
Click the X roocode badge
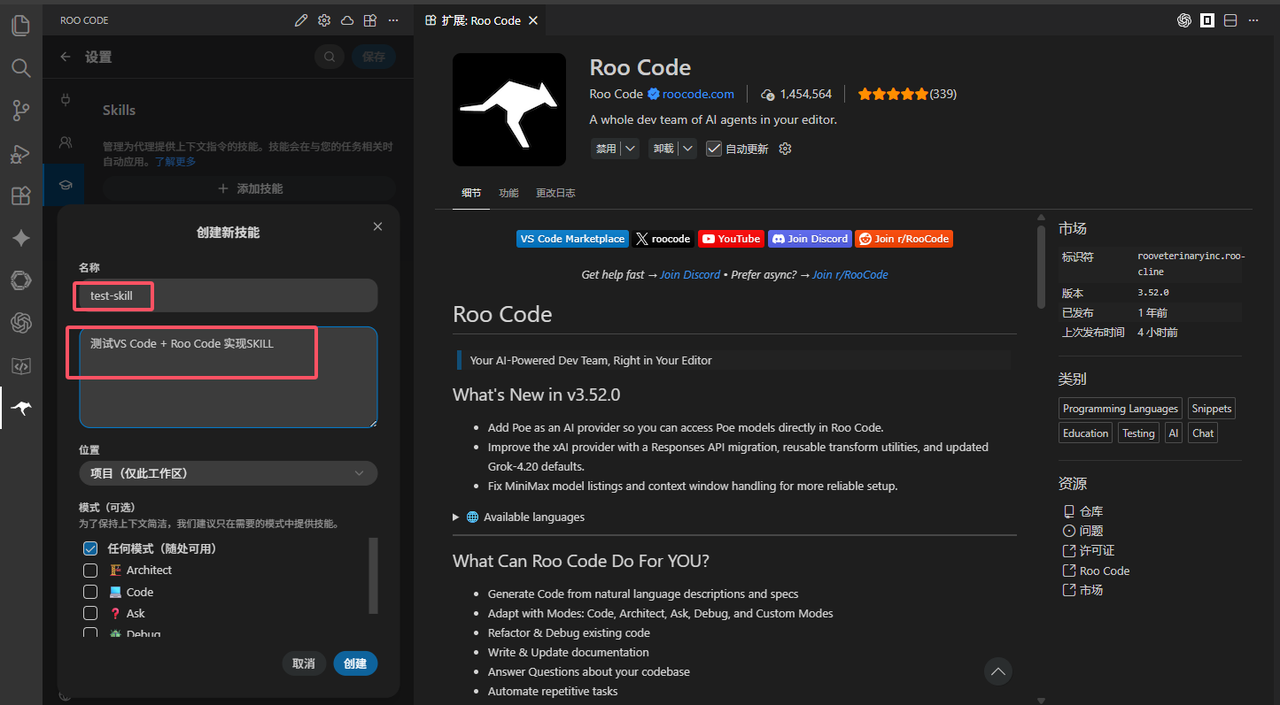click(663, 239)
